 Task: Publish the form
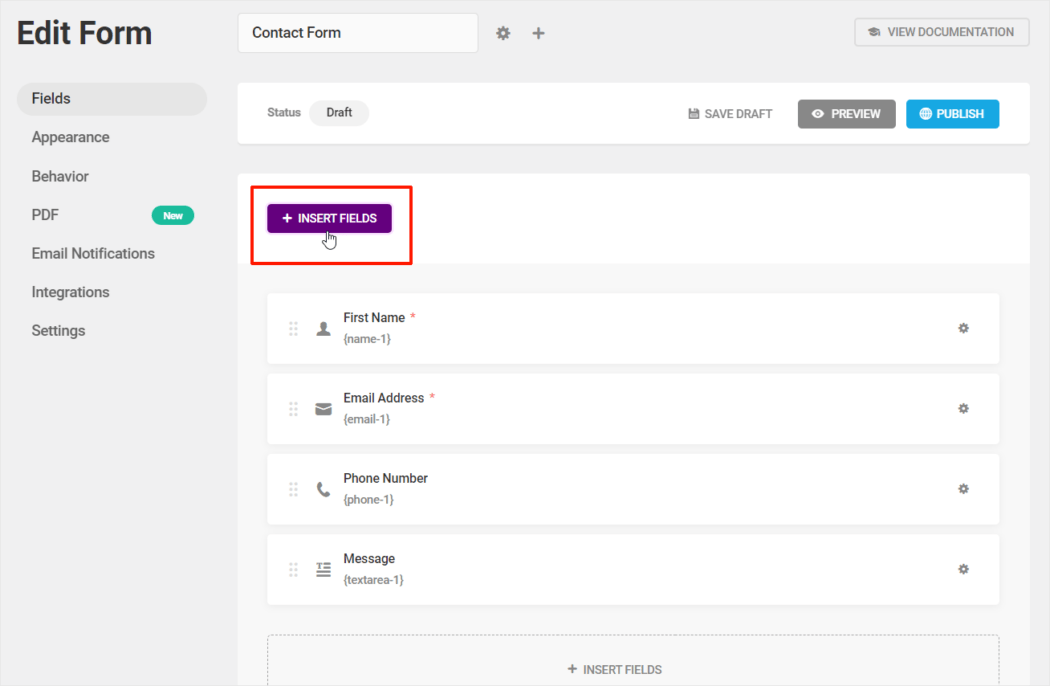952,113
